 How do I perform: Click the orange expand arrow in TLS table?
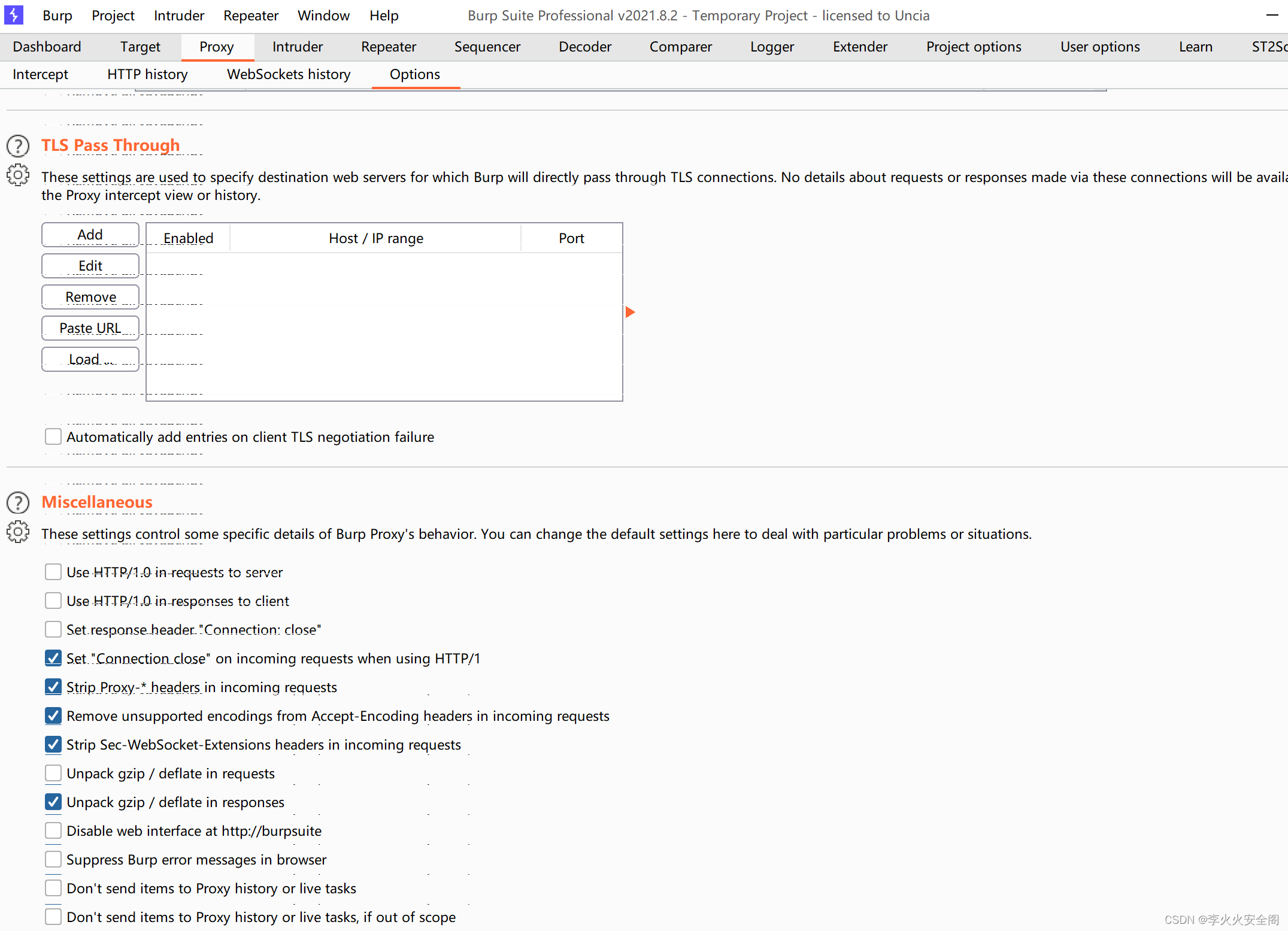(x=630, y=312)
